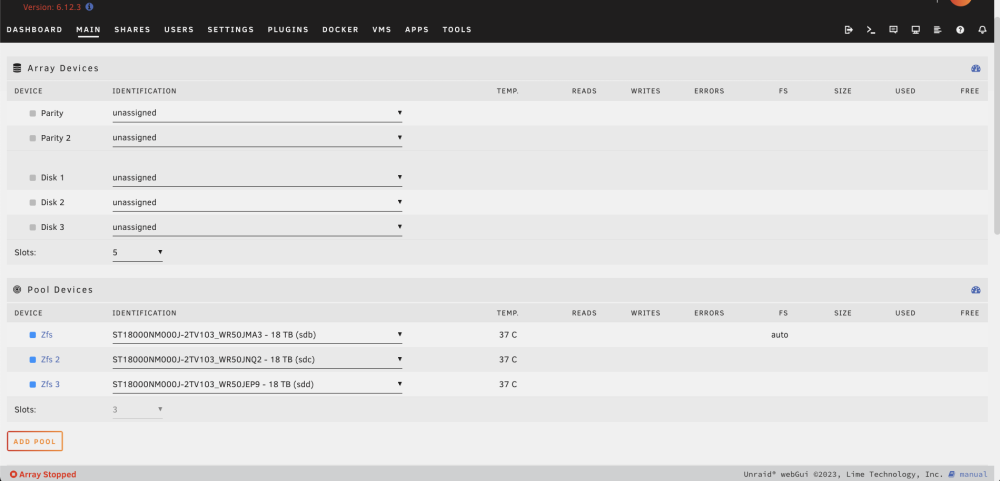Screen dimensions: 1000x481
Task: Click the Disk 1 status square icon
Action: point(33,177)
